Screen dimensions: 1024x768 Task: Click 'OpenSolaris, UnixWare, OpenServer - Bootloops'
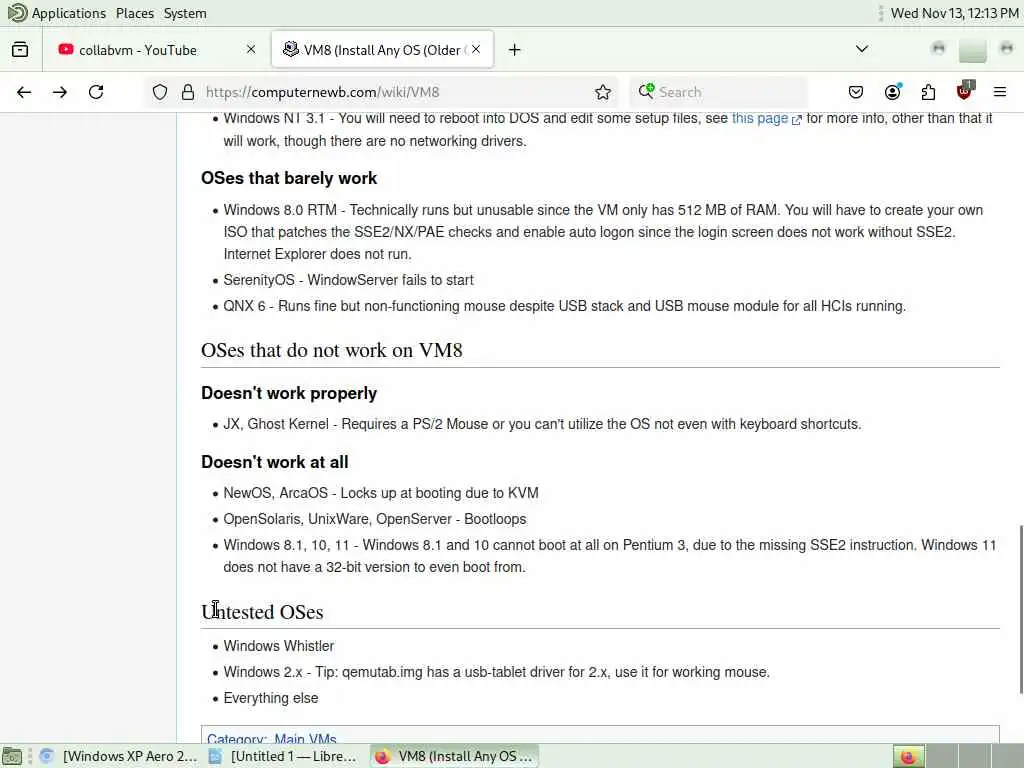coord(375,519)
